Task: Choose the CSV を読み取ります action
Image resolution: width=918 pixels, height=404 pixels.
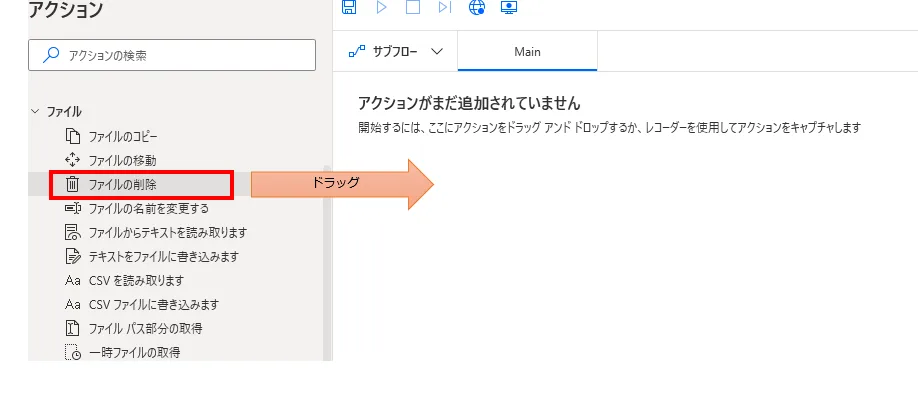Action: point(136,280)
